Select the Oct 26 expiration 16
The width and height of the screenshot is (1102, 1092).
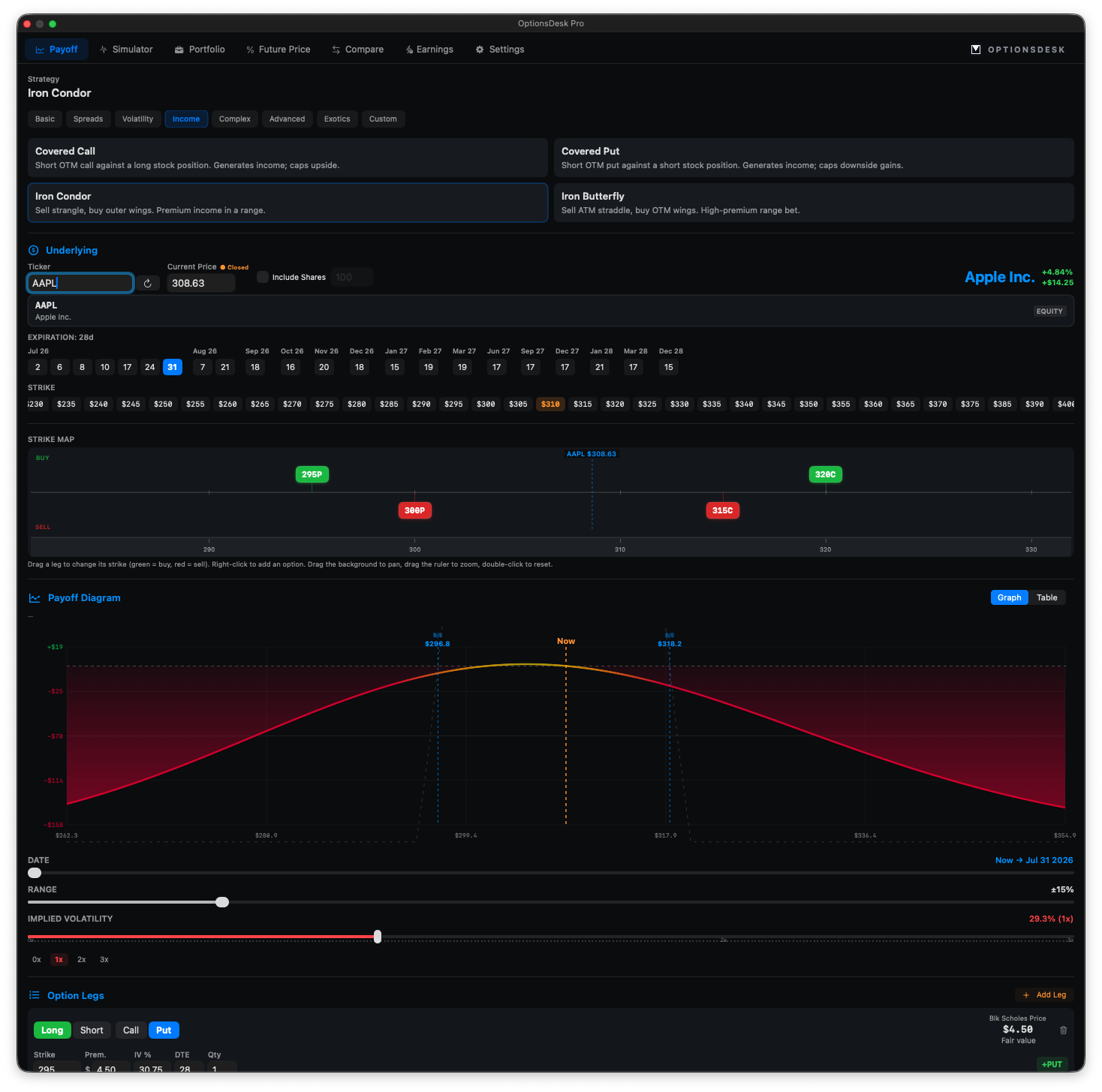coord(291,367)
